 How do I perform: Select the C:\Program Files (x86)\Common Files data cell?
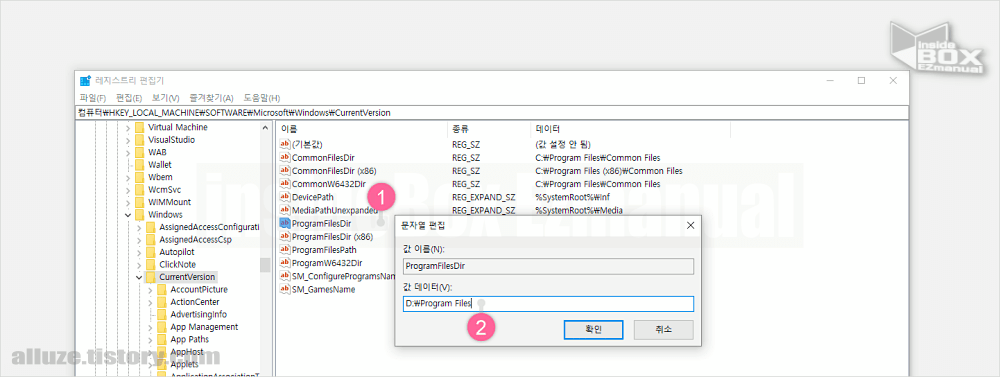coord(609,171)
